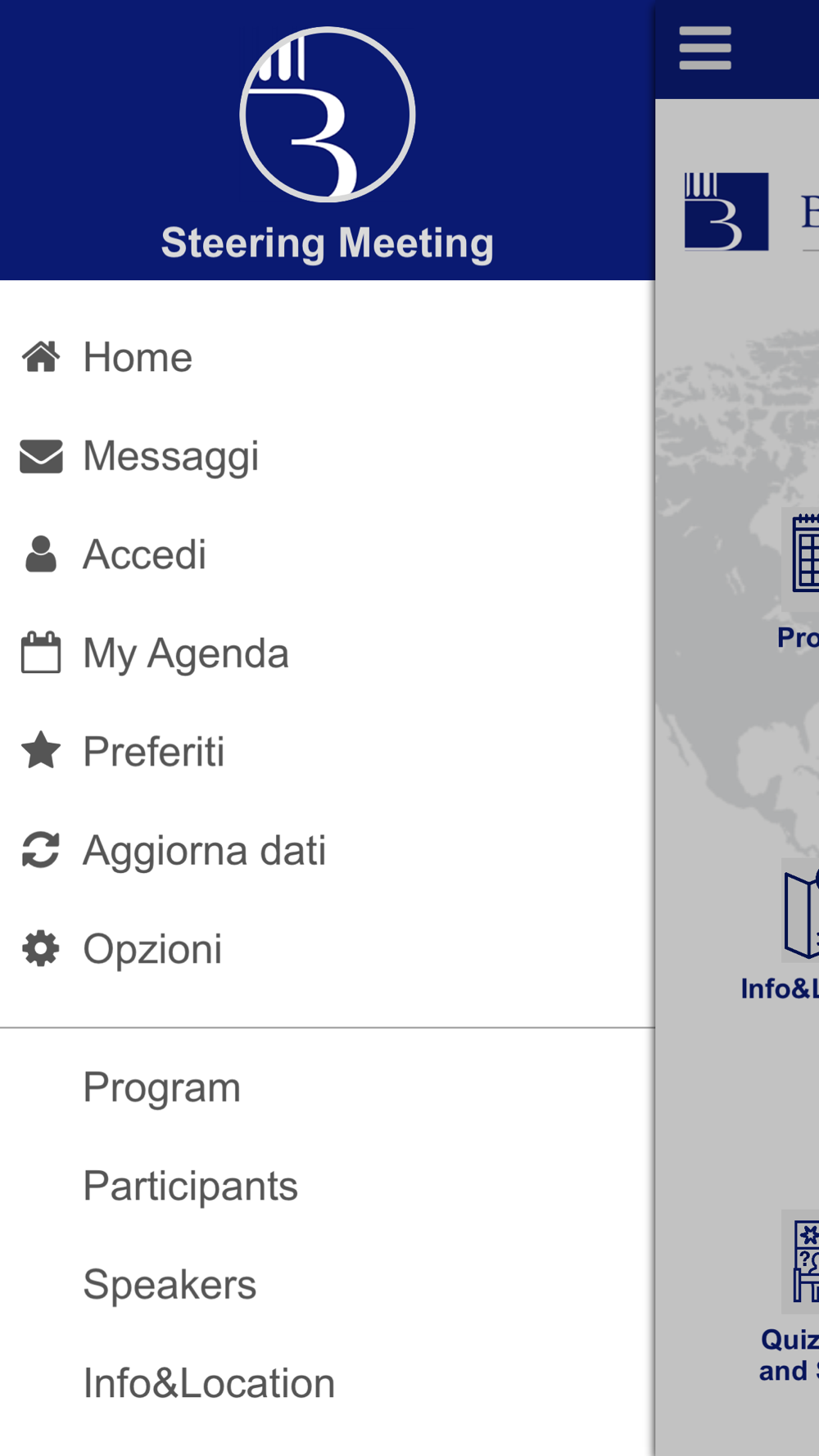Open the Program menu item
The width and height of the screenshot is (819, 1456).
pyautogui.click(x=162, y=1087)
